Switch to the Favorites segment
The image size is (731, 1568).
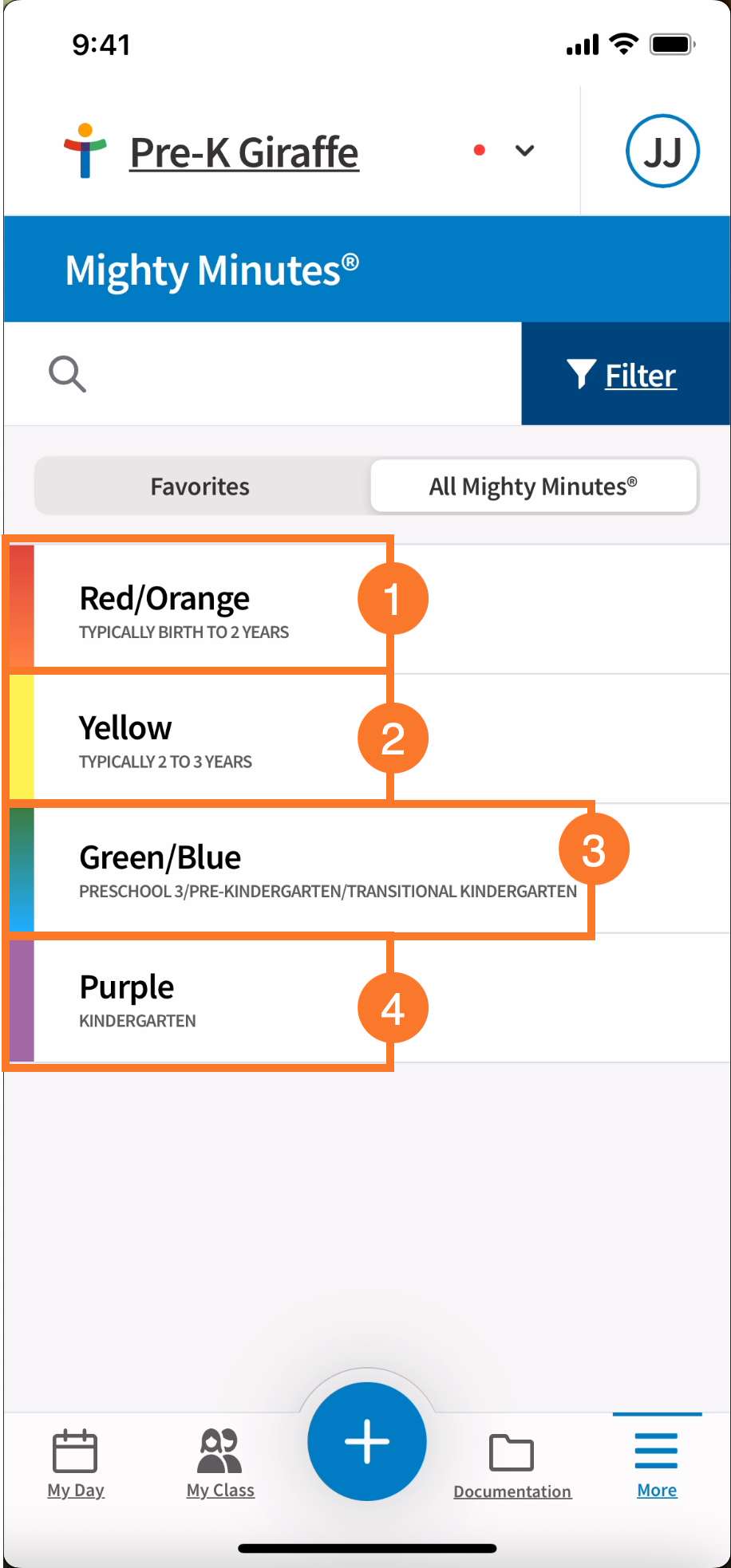(x=200, y=486)
